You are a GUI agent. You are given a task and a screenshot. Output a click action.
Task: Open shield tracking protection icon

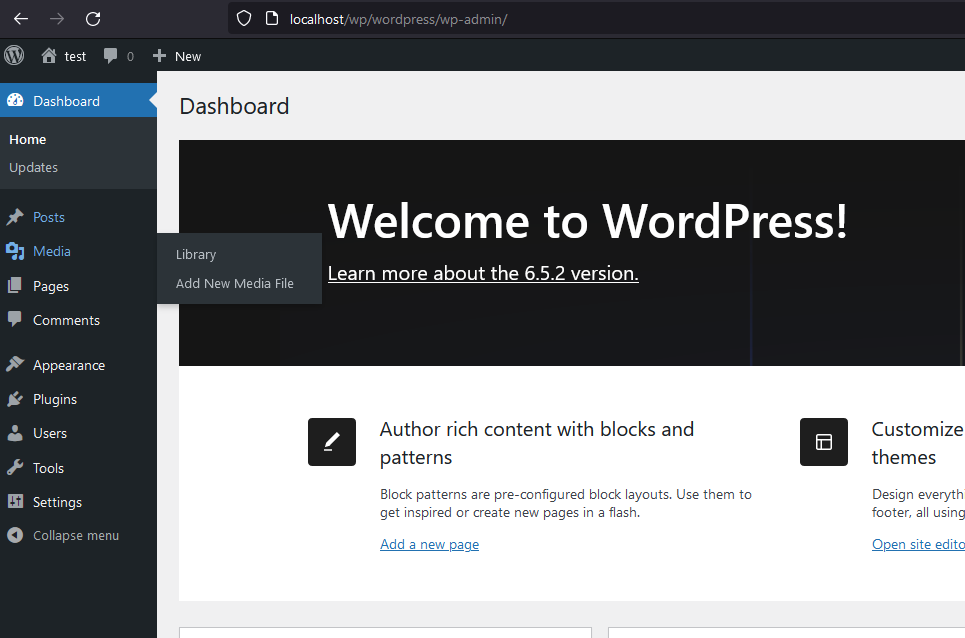[244, 18]
